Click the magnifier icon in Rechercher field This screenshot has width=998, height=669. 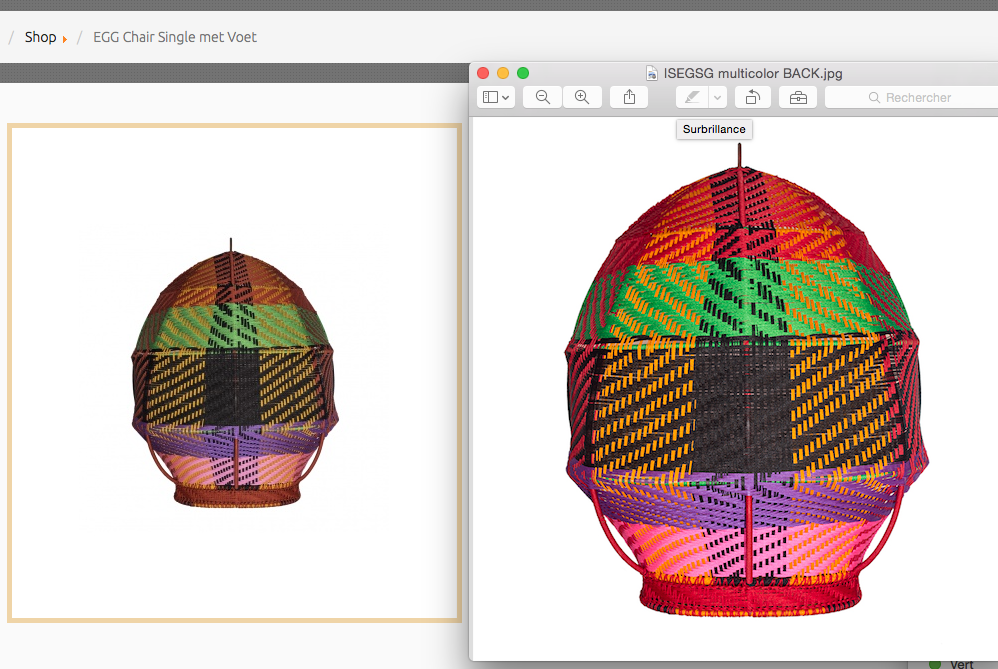pos(874,98)
